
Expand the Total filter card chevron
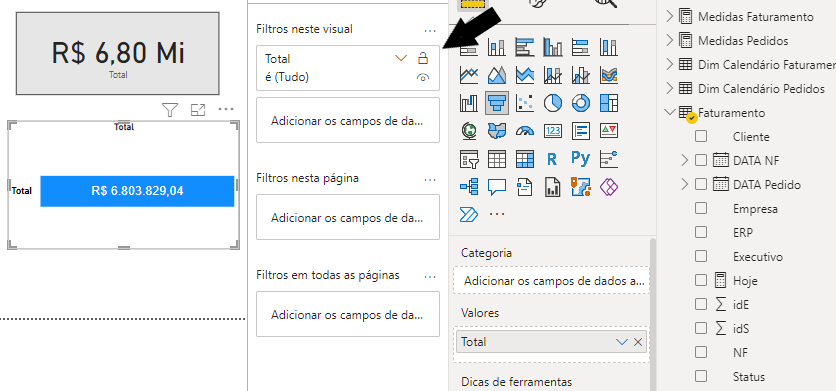tap(401, 58)
